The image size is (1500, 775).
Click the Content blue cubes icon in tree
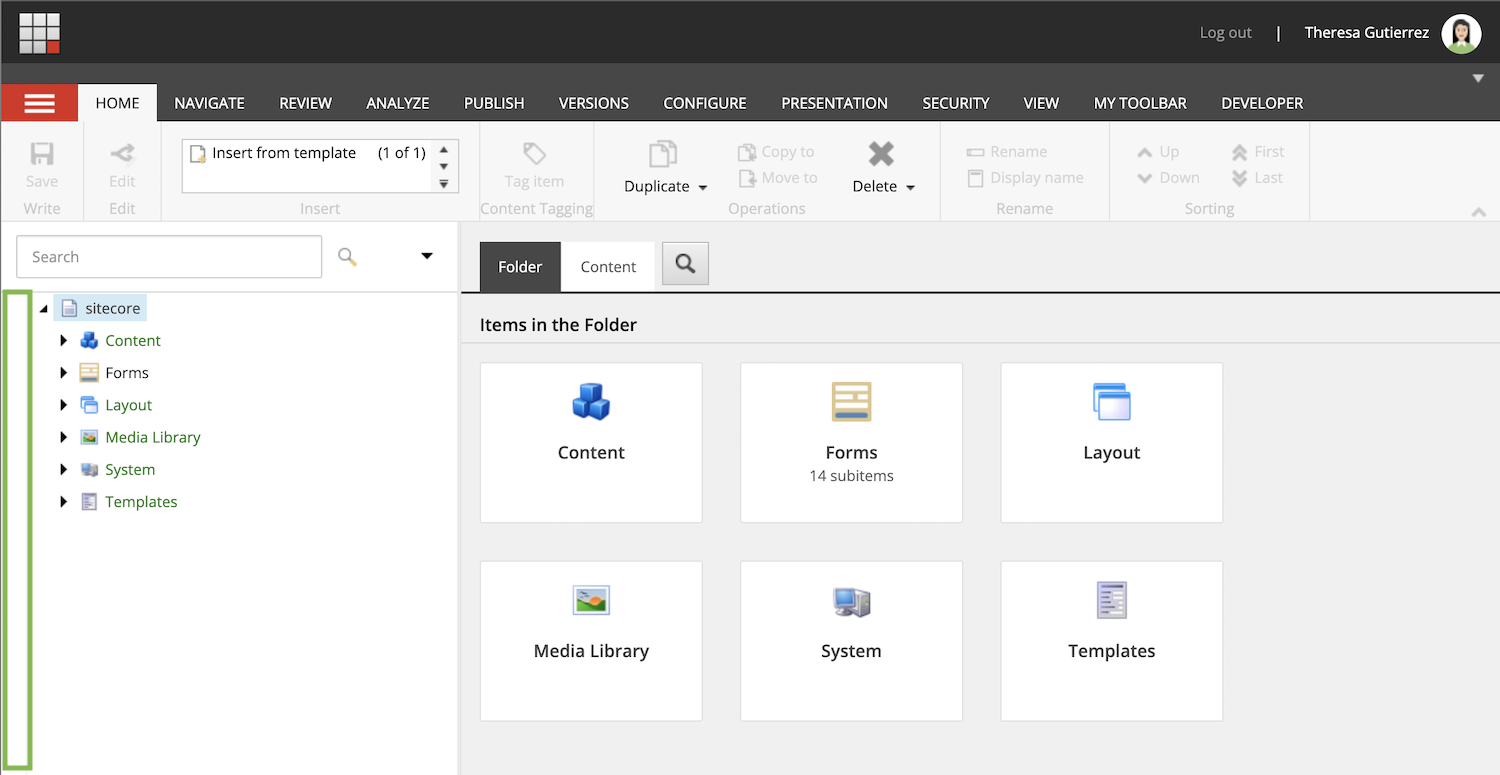coord(90,340)
